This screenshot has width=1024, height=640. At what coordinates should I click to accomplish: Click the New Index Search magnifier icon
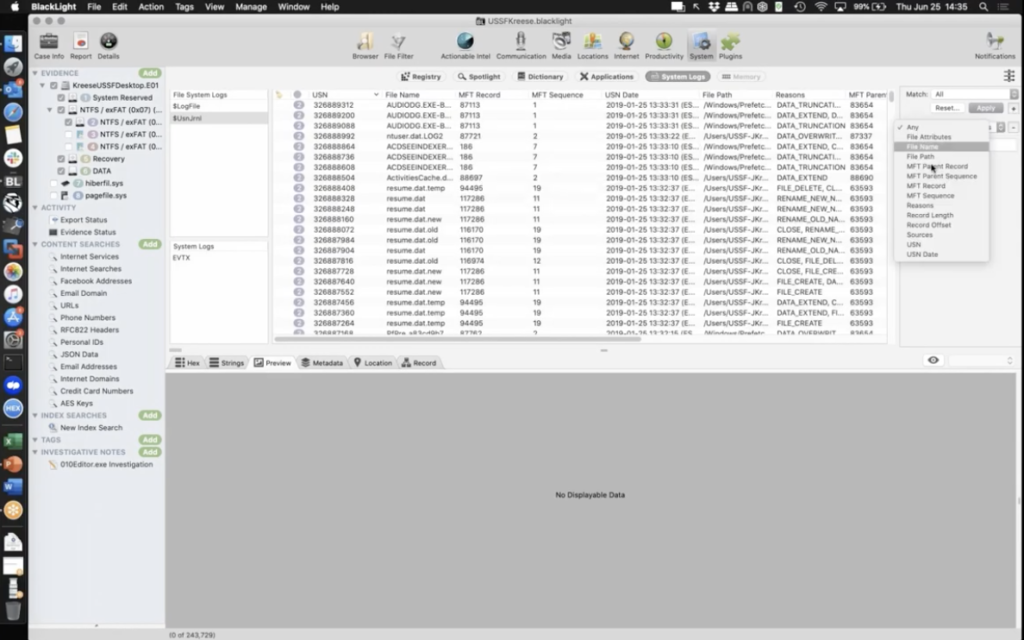coord(54,428)
